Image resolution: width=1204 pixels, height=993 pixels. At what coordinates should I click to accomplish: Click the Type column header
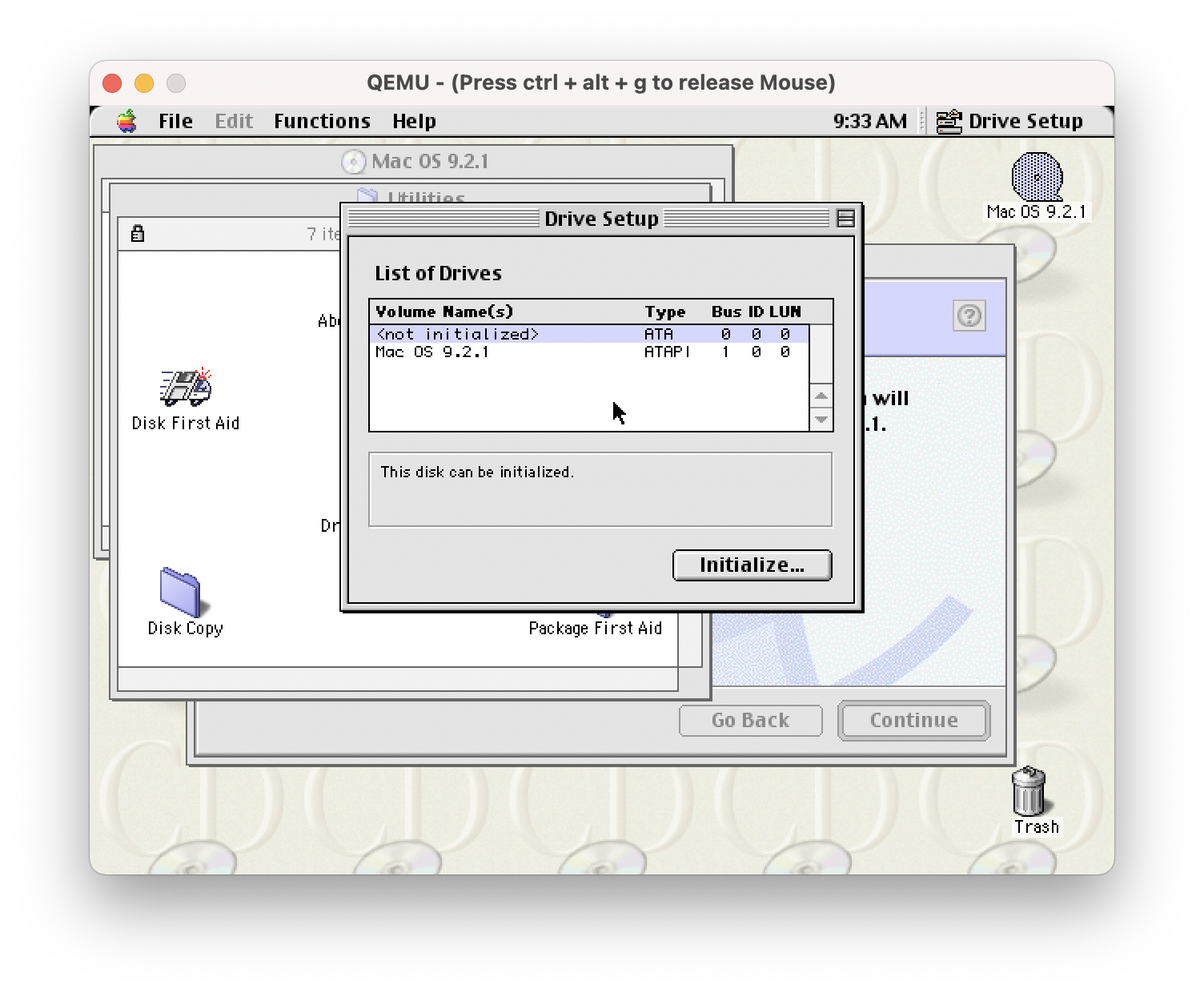pos(665,312)
